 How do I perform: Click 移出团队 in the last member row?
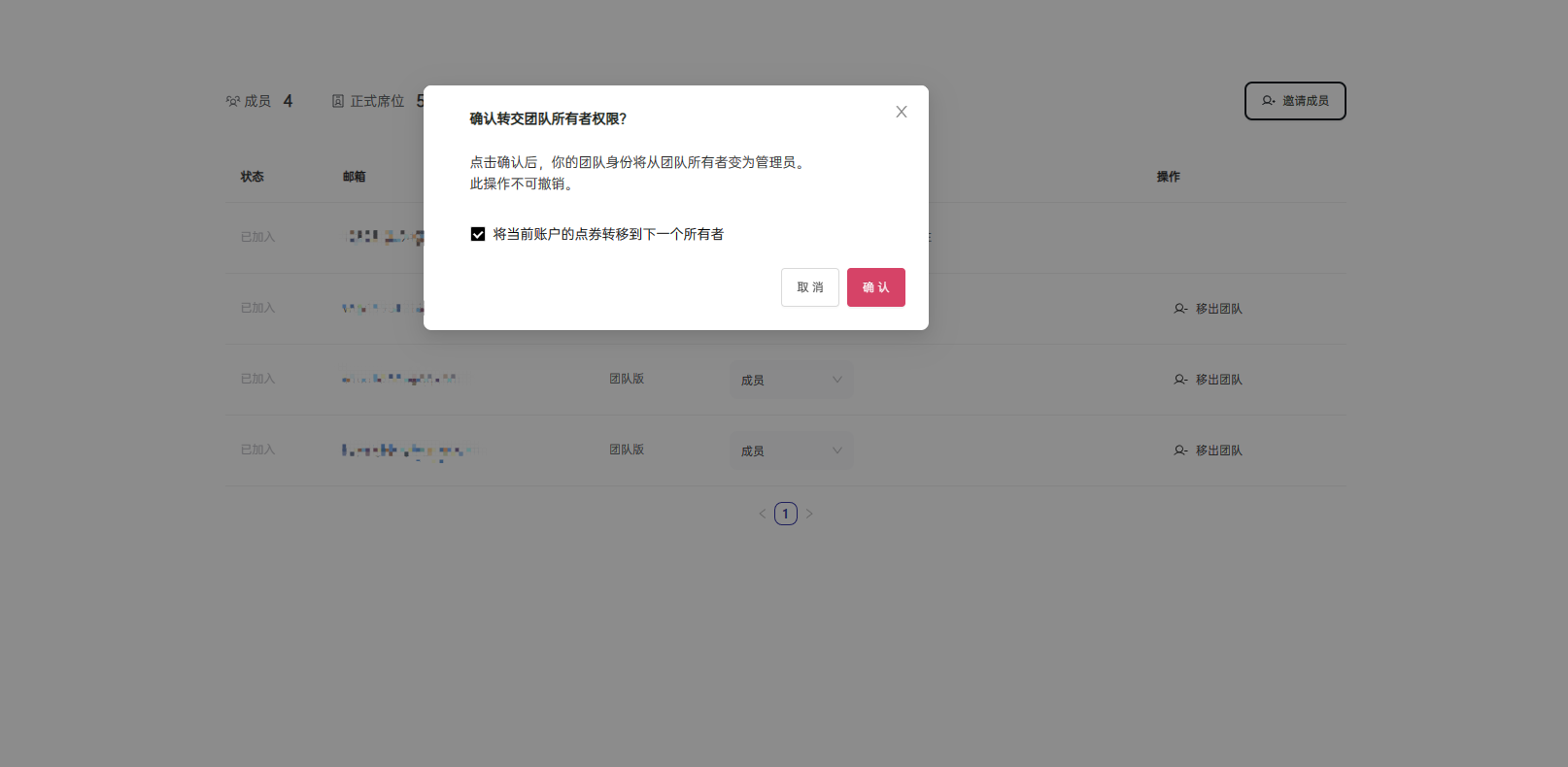[1208, 450]
